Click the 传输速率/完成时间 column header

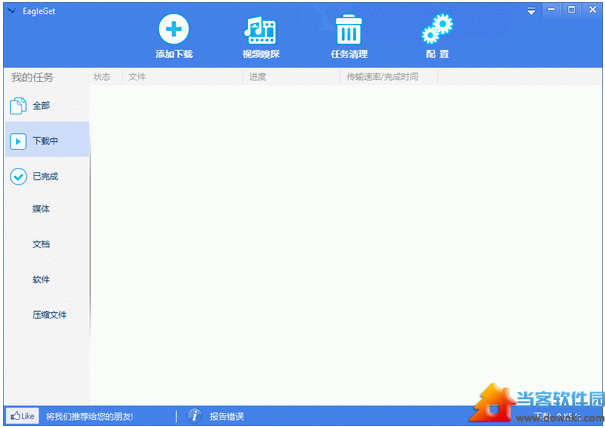382,77
